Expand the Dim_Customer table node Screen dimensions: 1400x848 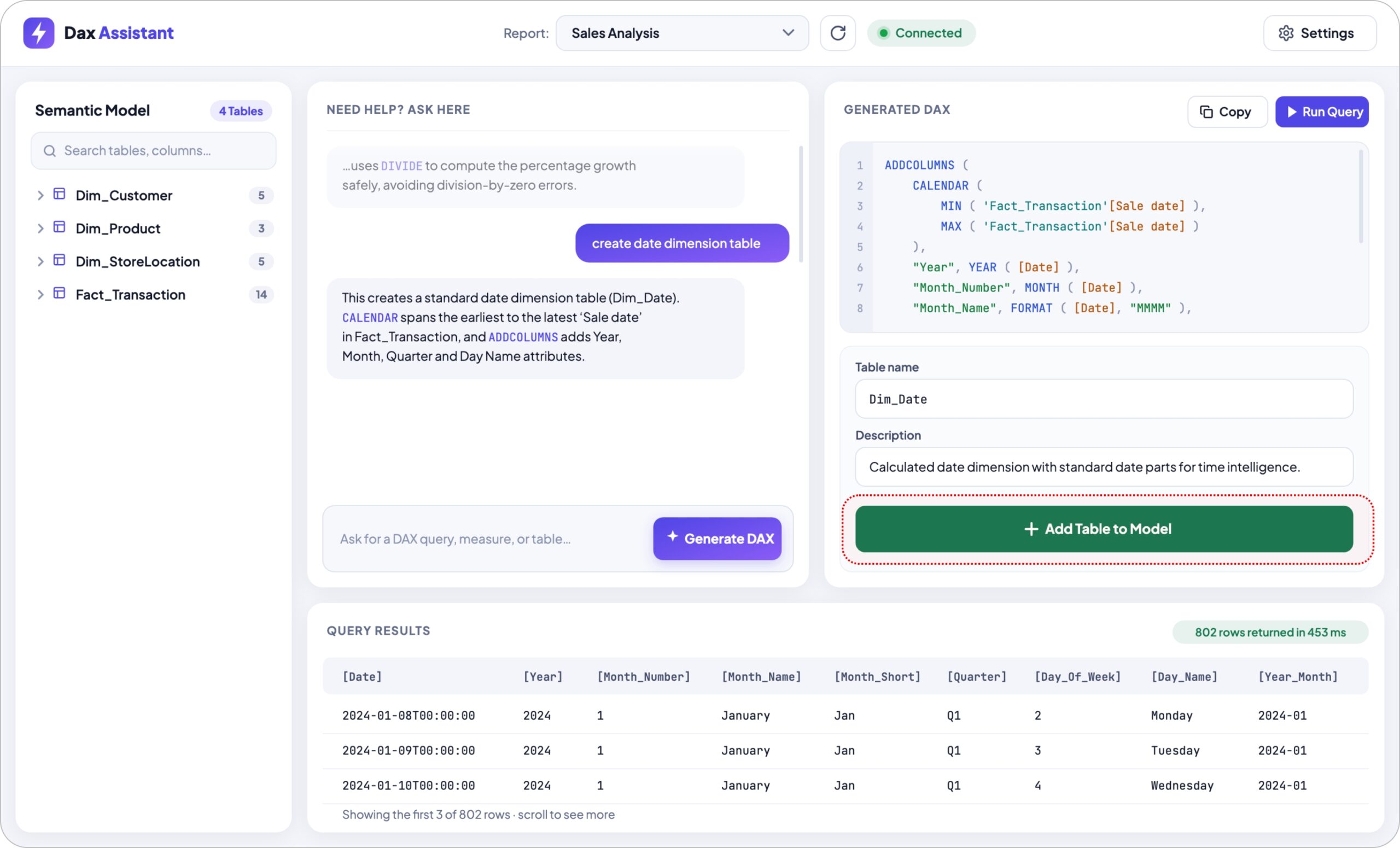coord(40,195)
